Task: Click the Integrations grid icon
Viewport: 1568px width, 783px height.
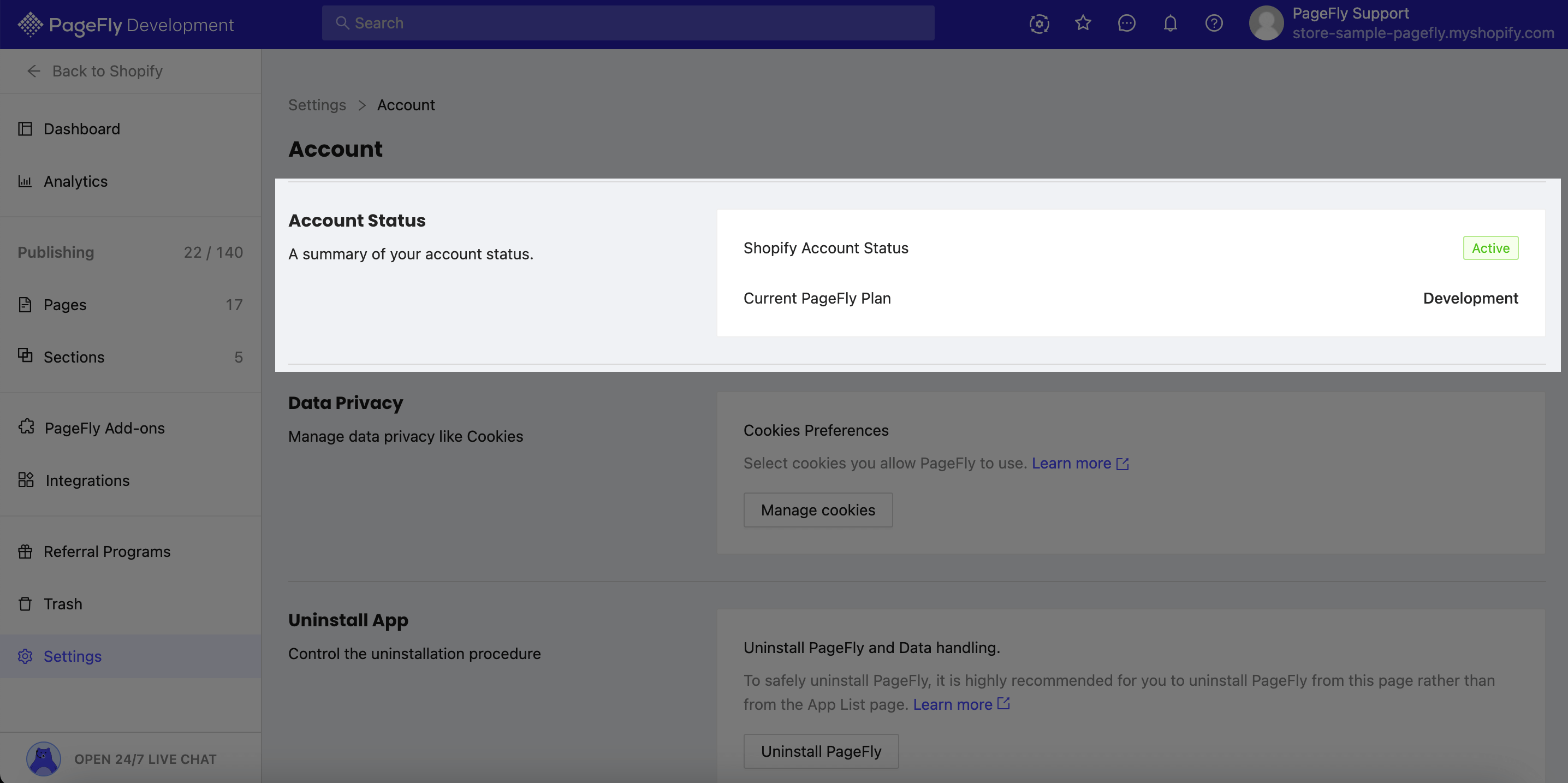Action: [26, 480]
